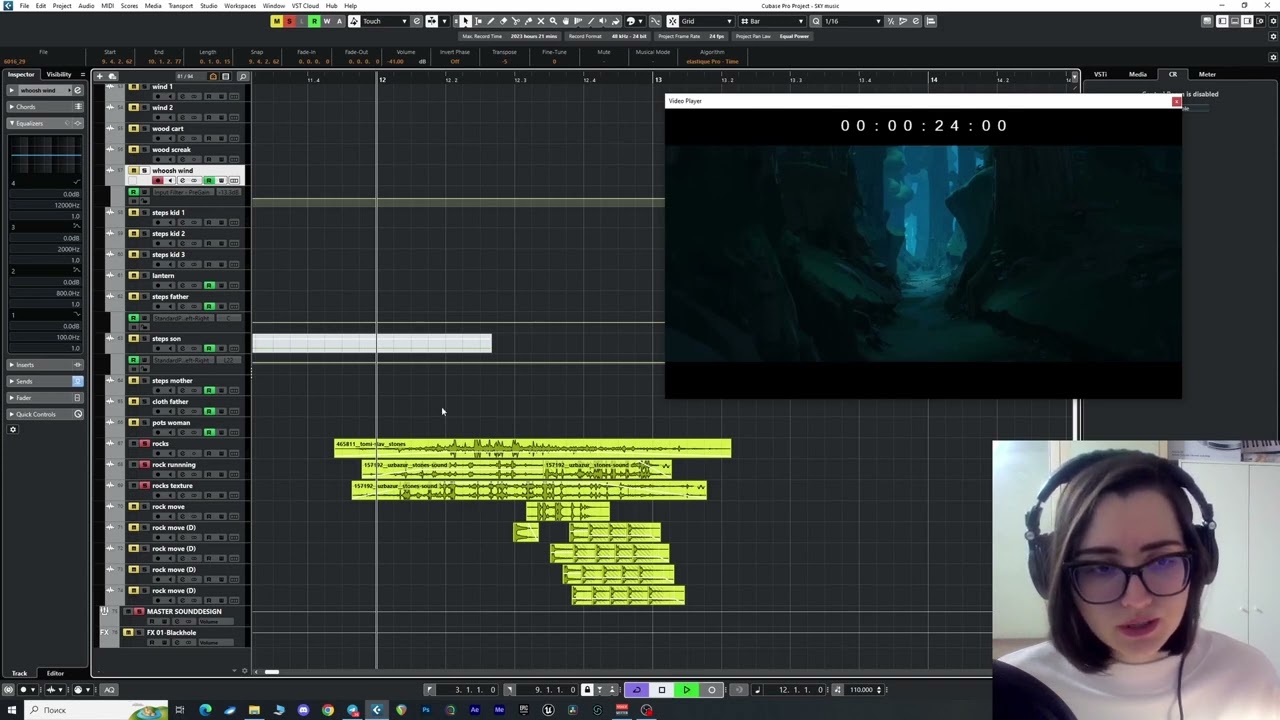Switch to the Editor tab

55,673
